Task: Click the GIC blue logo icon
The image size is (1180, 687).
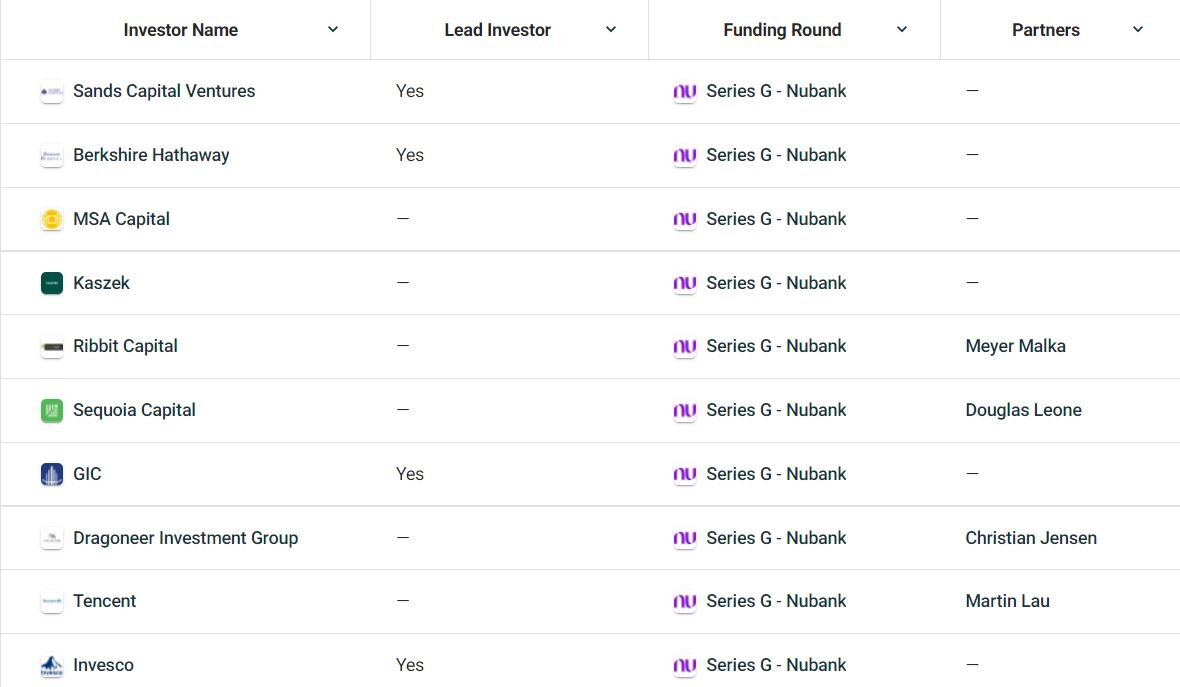Action: pos(52,475)
